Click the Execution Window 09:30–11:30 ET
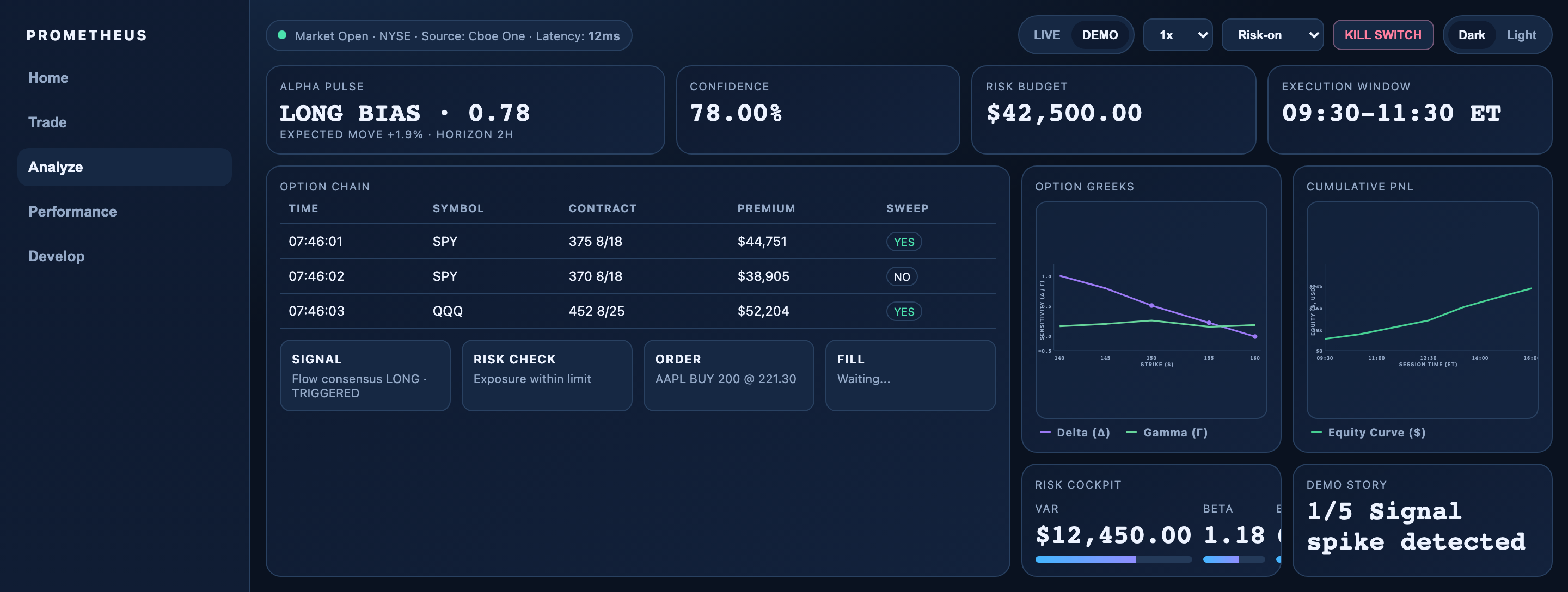Viewport: 1568px width, 592px height. 1392,113
